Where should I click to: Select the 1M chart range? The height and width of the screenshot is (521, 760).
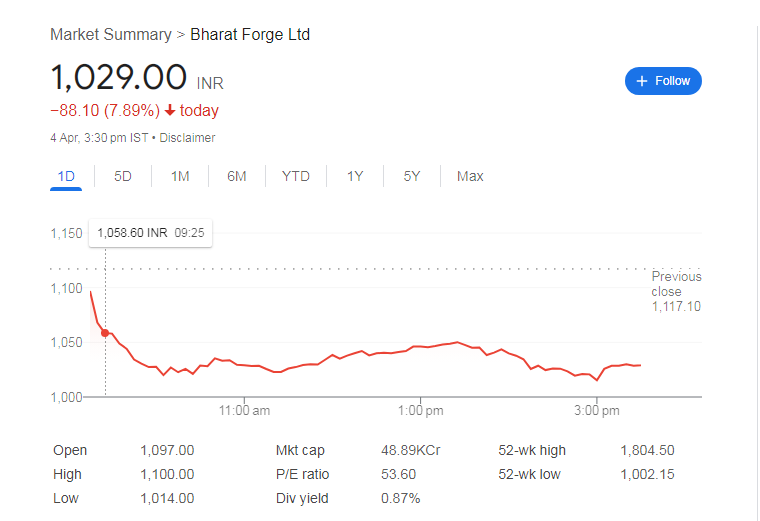[x=180, y=176]
